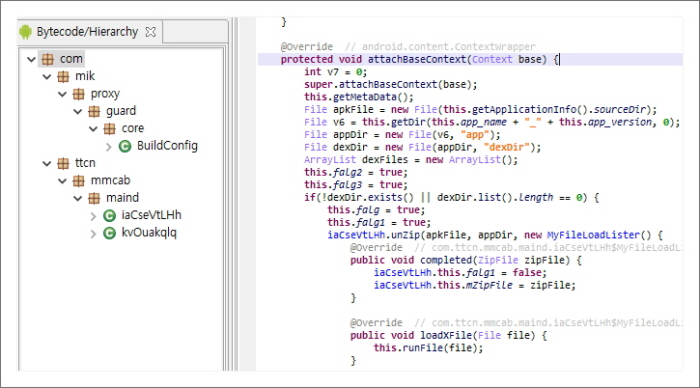Expand the iaCseVtLHh class node
Viewport: 700px width, 388px height.
tap(93, 216)
